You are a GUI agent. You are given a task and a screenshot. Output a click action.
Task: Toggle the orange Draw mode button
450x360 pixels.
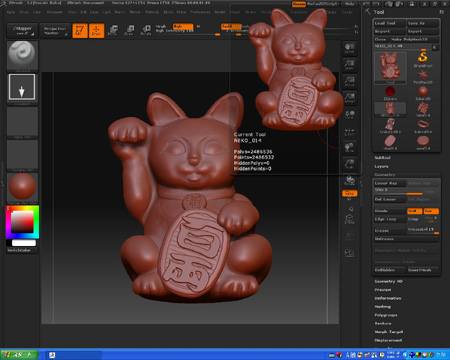coord(97,30)
